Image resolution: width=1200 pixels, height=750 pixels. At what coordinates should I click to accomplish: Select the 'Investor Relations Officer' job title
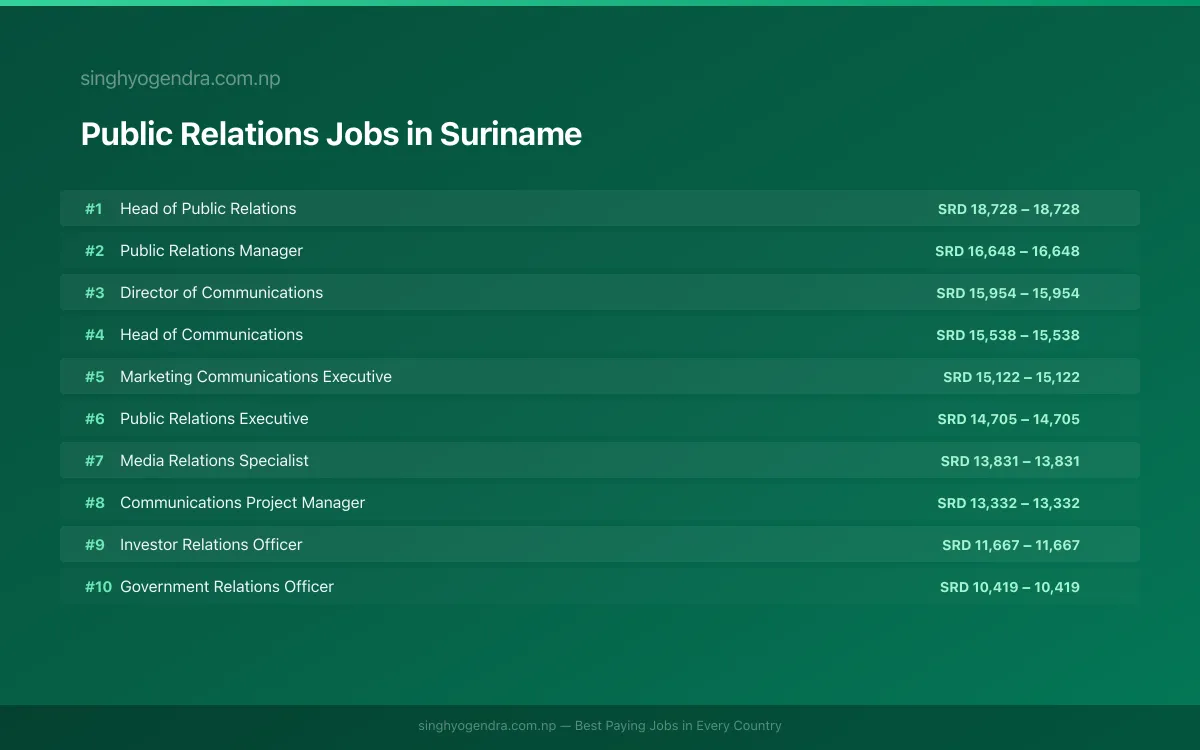[211, 545]
